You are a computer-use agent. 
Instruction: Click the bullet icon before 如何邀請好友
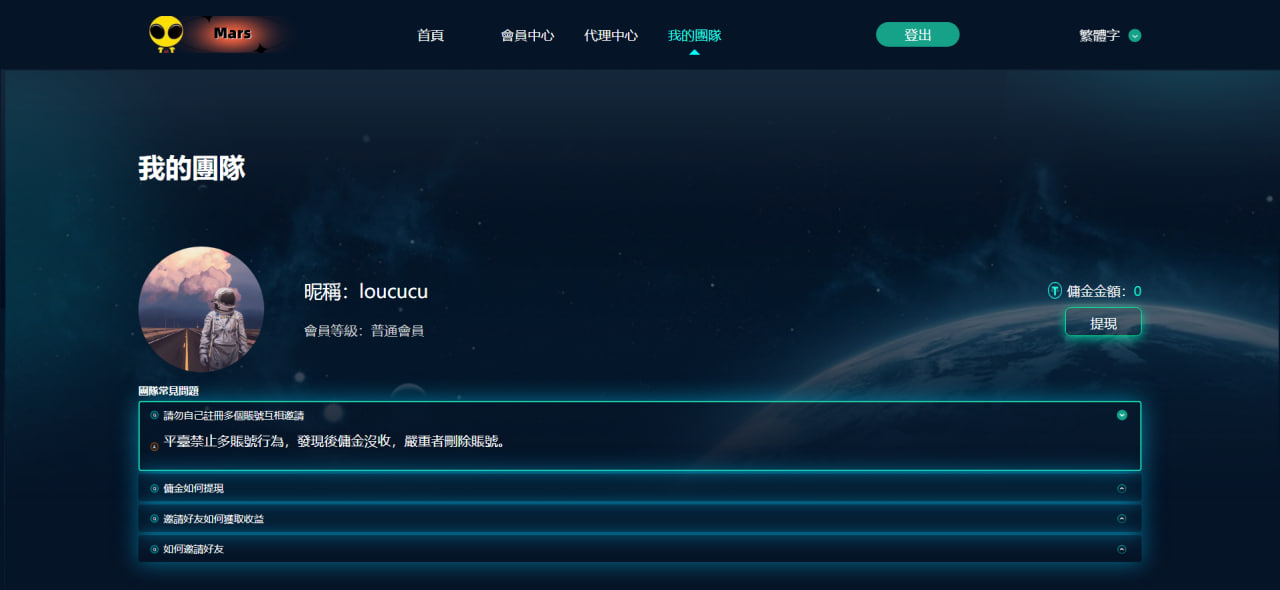coord(154,549)
